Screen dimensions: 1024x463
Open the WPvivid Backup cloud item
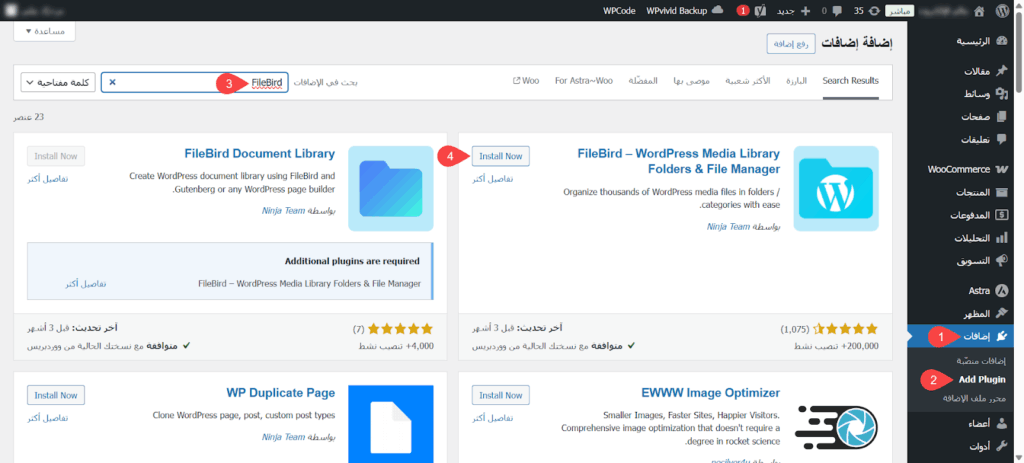coord(684,10)
